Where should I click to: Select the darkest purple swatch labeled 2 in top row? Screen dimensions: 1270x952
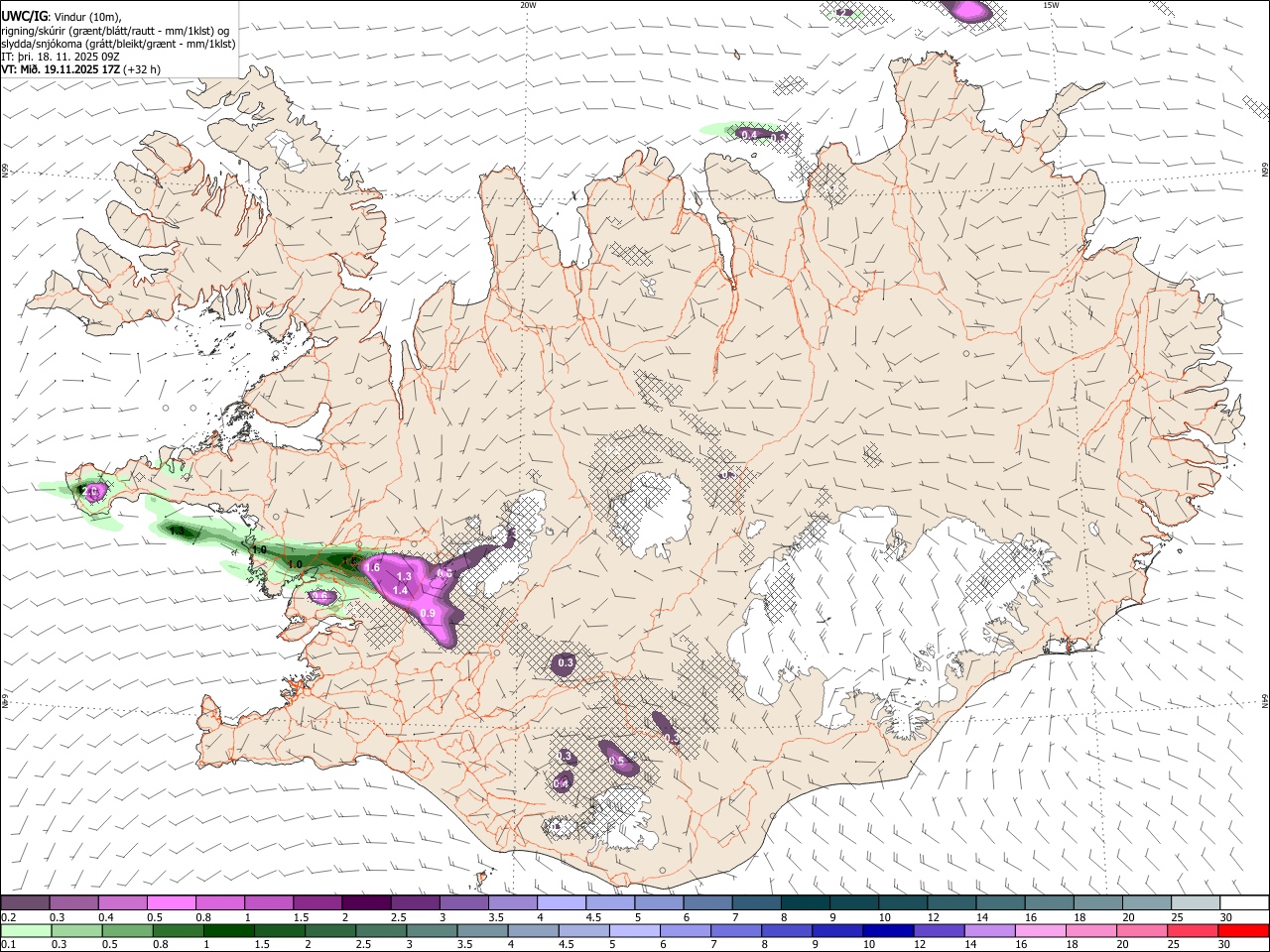point(366,903)
